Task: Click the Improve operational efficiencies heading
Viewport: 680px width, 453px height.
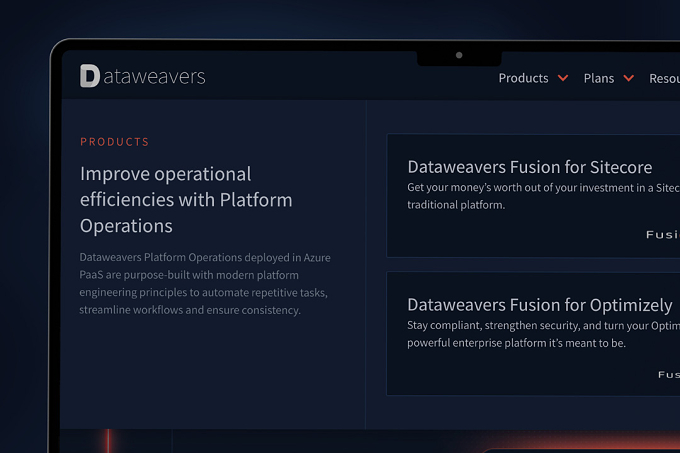Action: 186,200
